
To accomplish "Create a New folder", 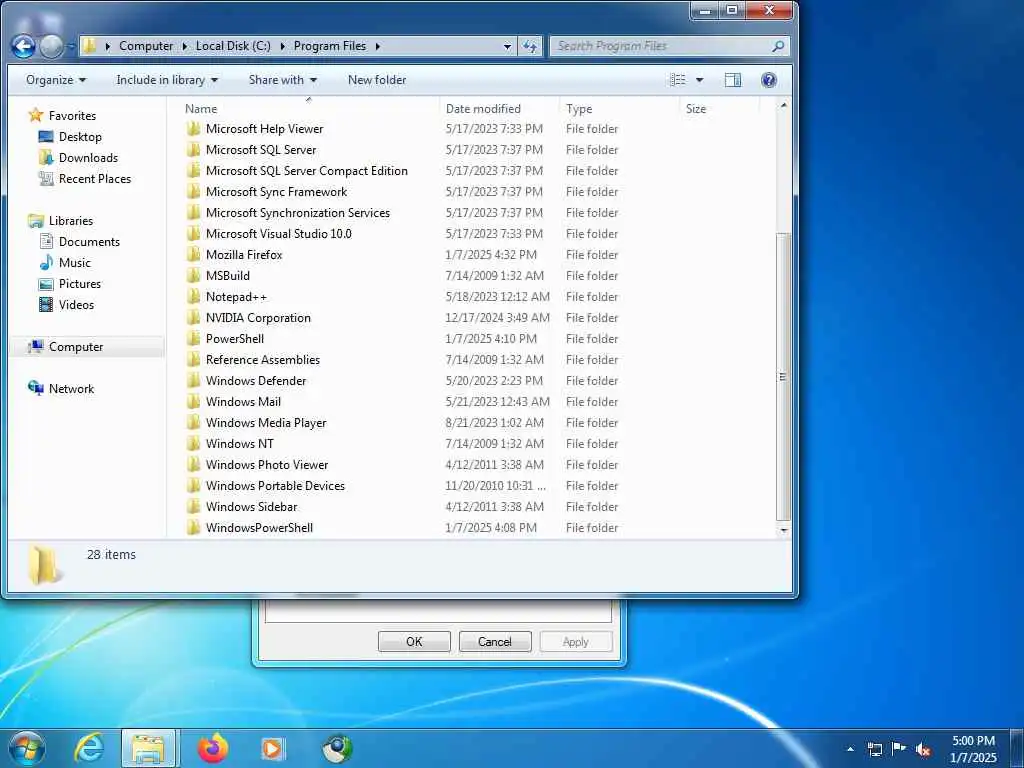I will (x=377, y=80).
